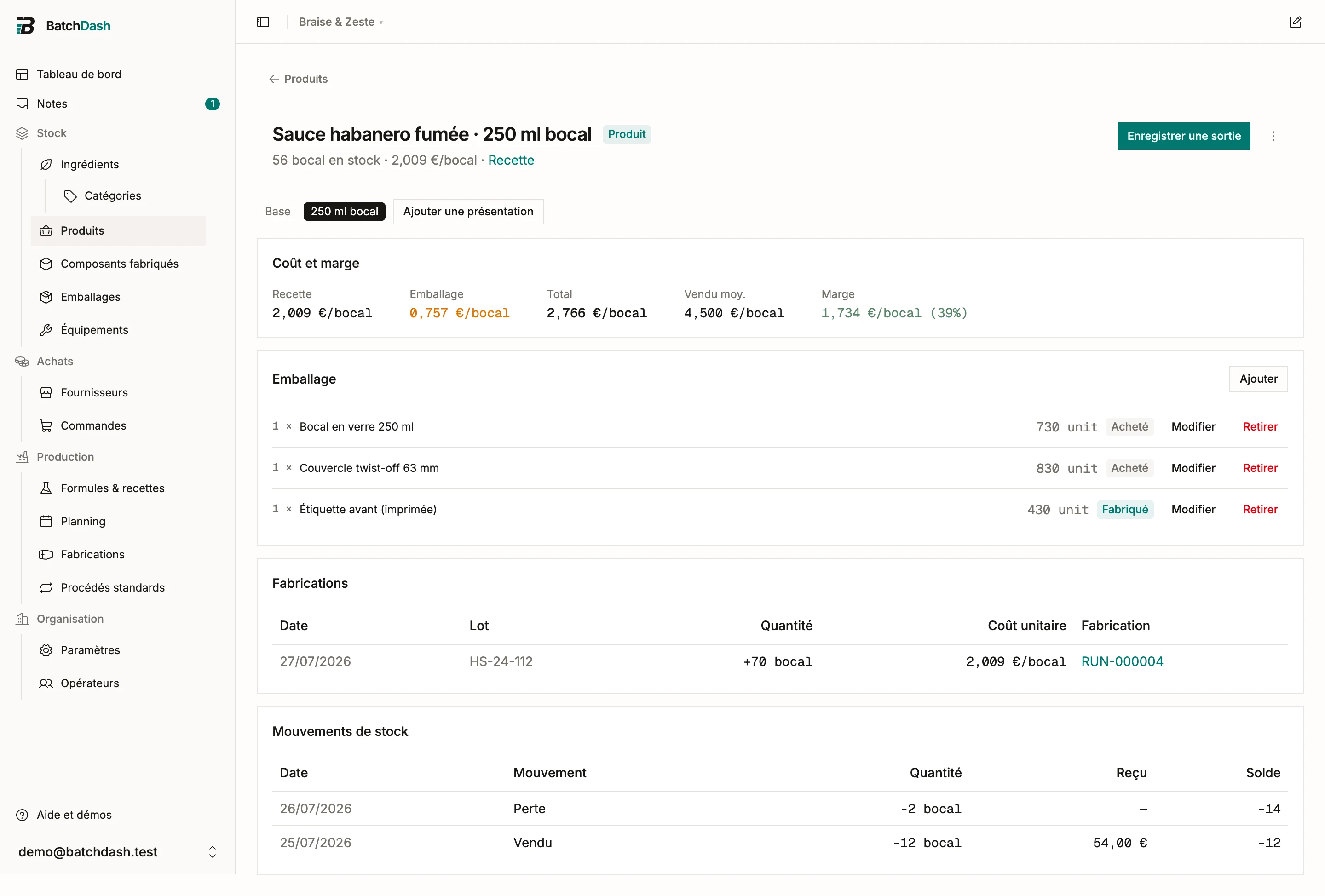Go to Ingrédients in the sidebar
The height and width of the screenshot is (896, 1325).
coord(90,165)
